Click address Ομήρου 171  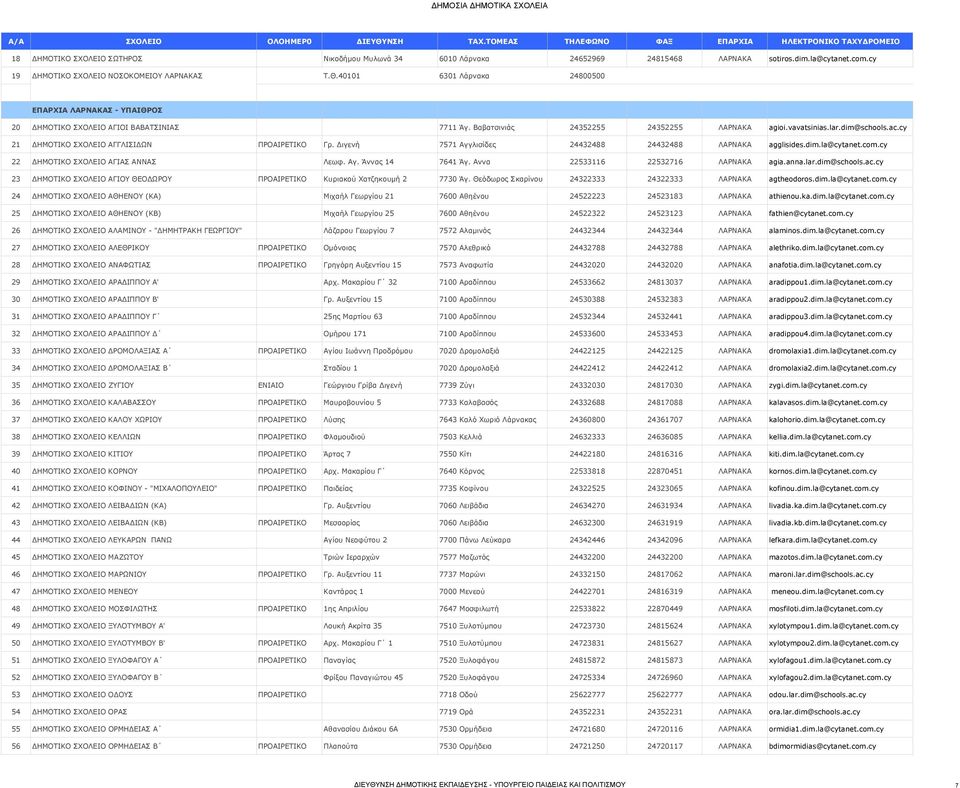point(345,334)
